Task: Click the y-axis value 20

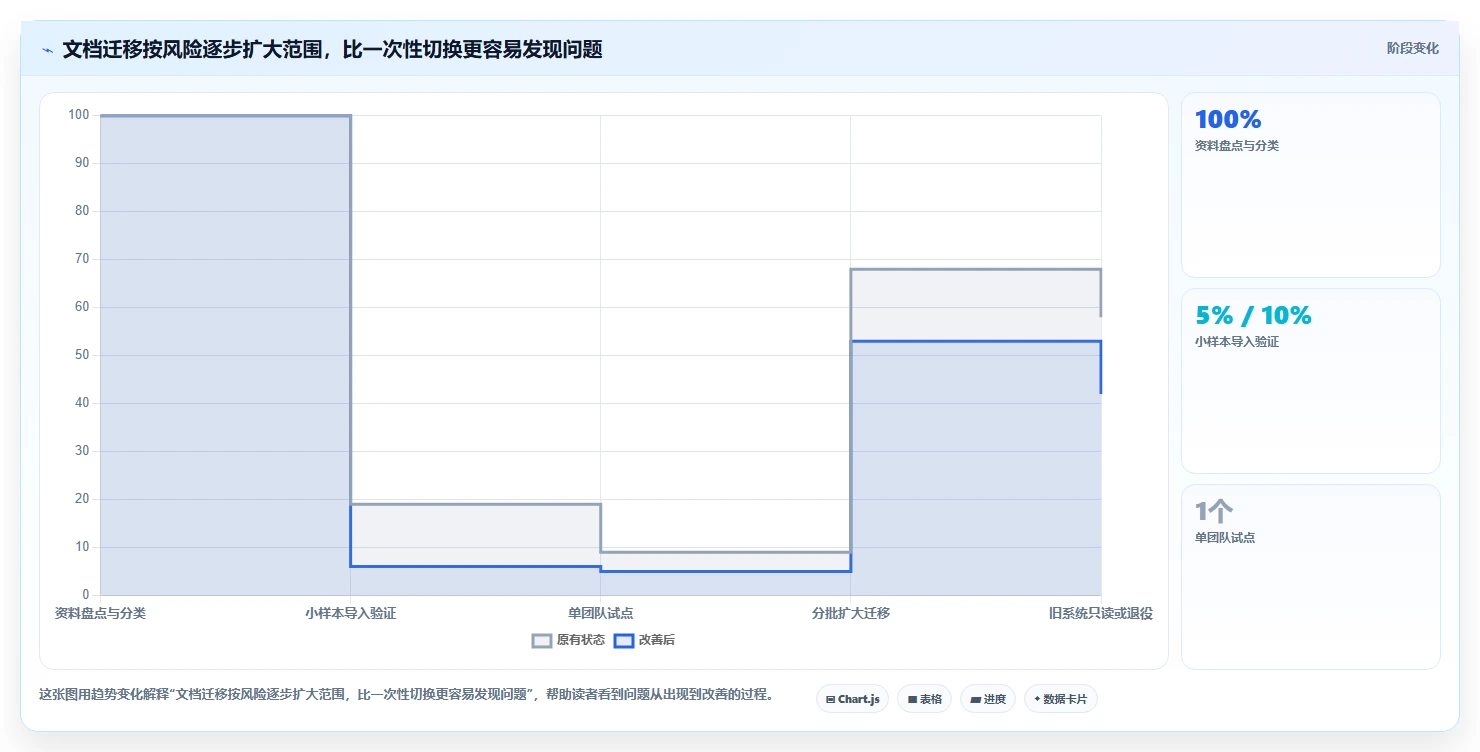Action: coord(82,499)
